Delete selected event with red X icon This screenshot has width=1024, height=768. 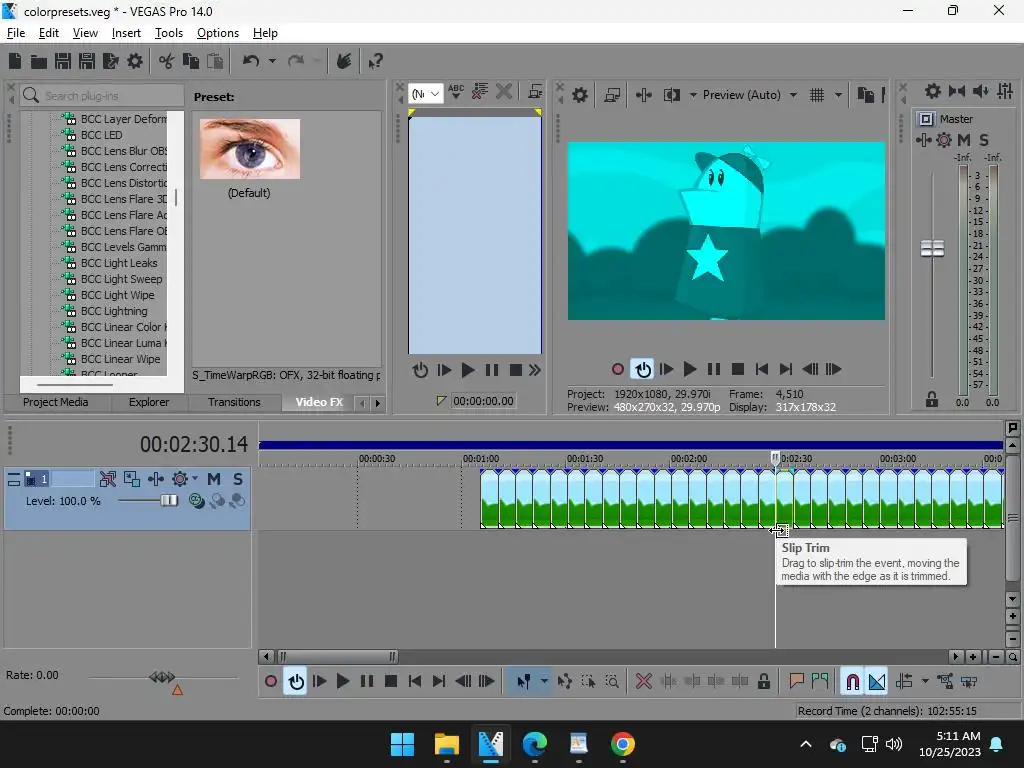(x=644, y=682)
